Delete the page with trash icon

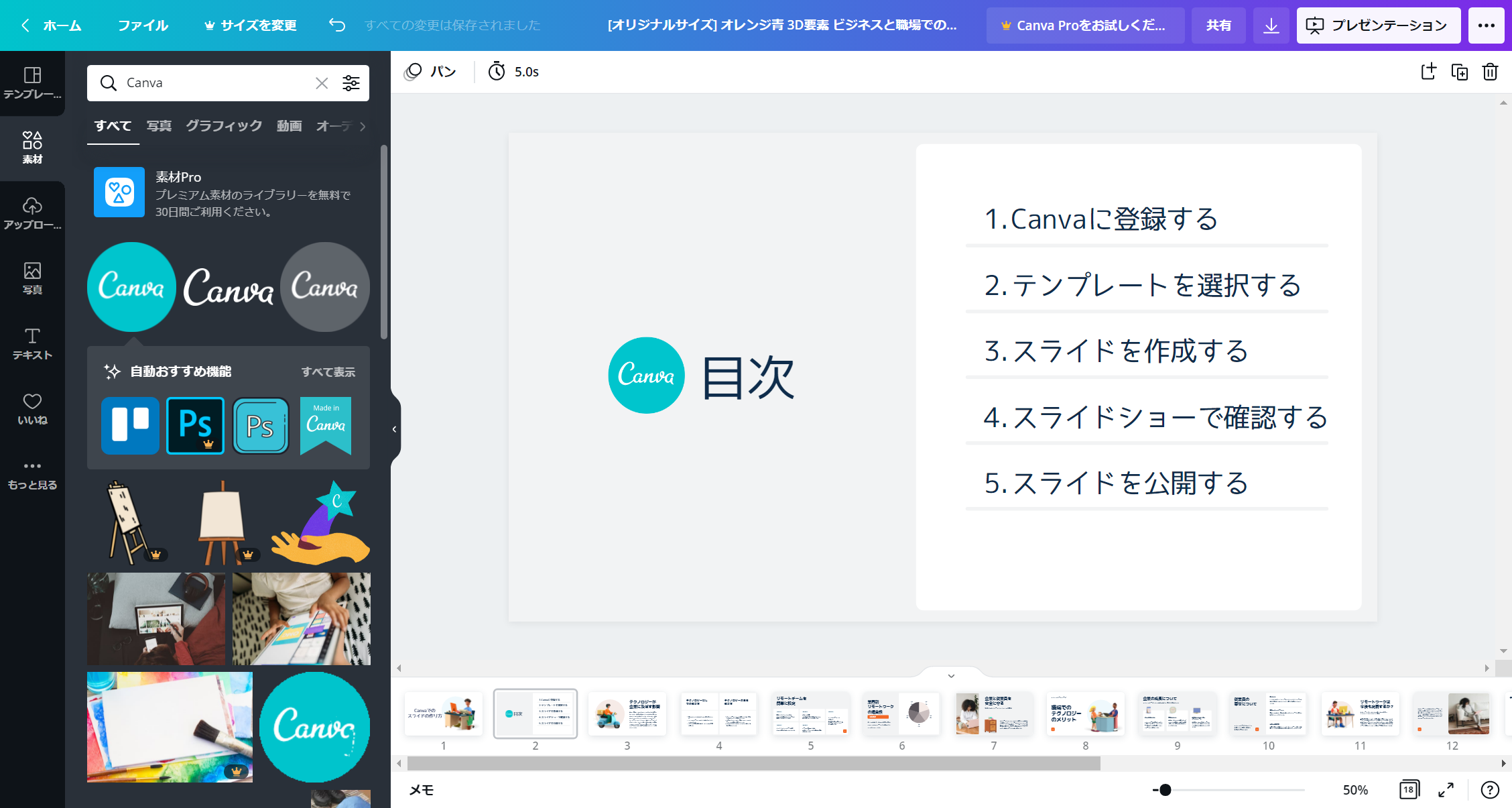point(1490,72)
